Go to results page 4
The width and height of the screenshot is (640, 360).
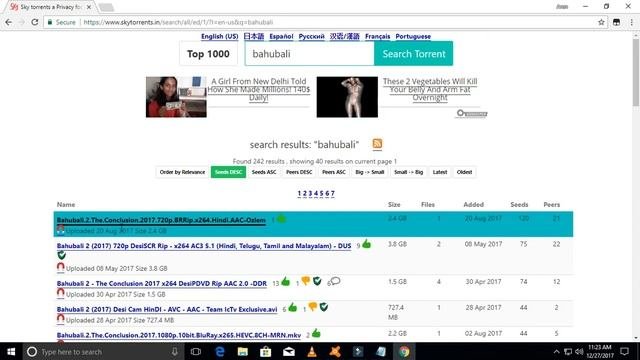pos(316,193)
